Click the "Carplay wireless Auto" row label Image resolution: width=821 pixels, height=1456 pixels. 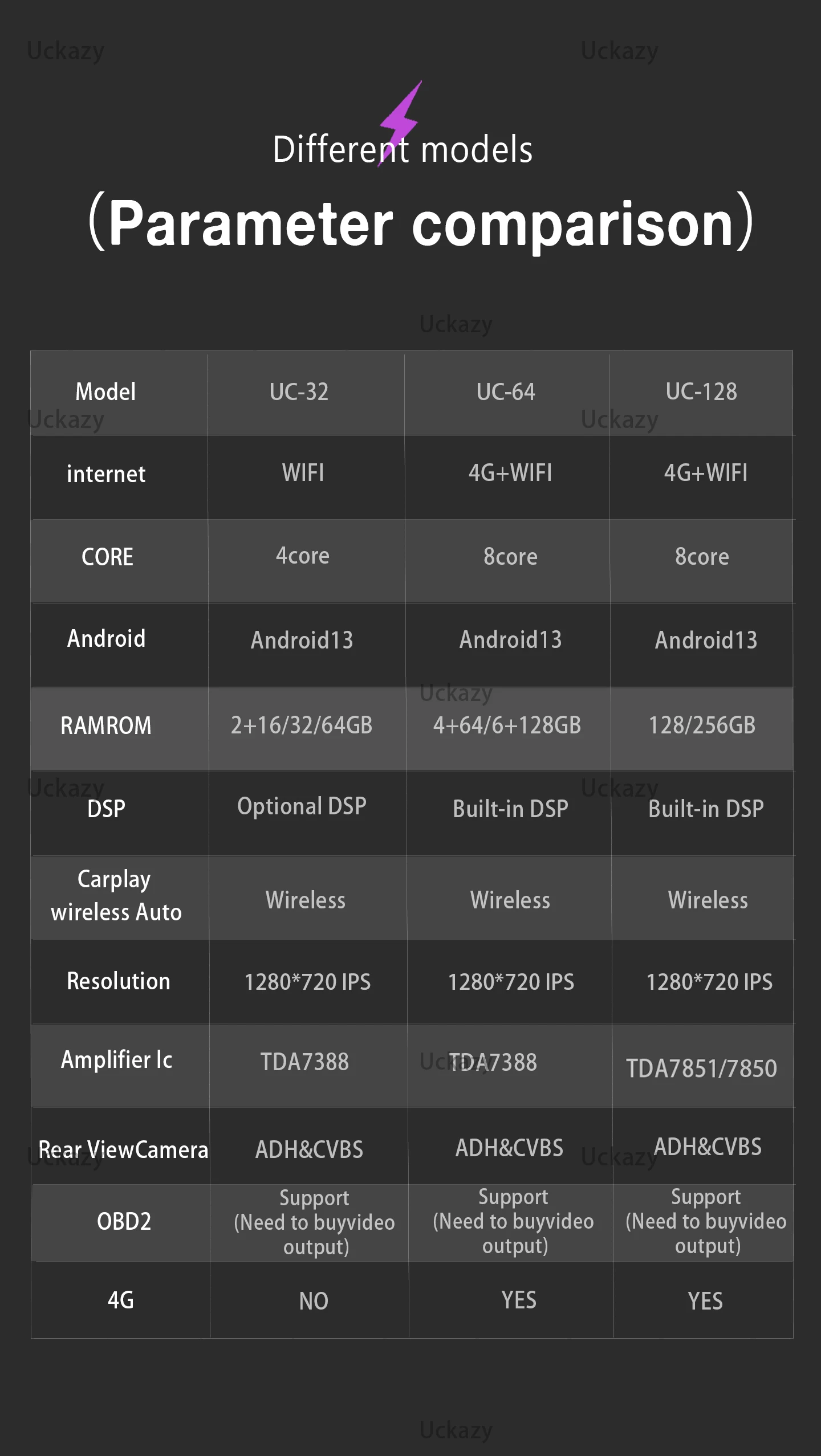pyautogui.click(x=116, y=896)
